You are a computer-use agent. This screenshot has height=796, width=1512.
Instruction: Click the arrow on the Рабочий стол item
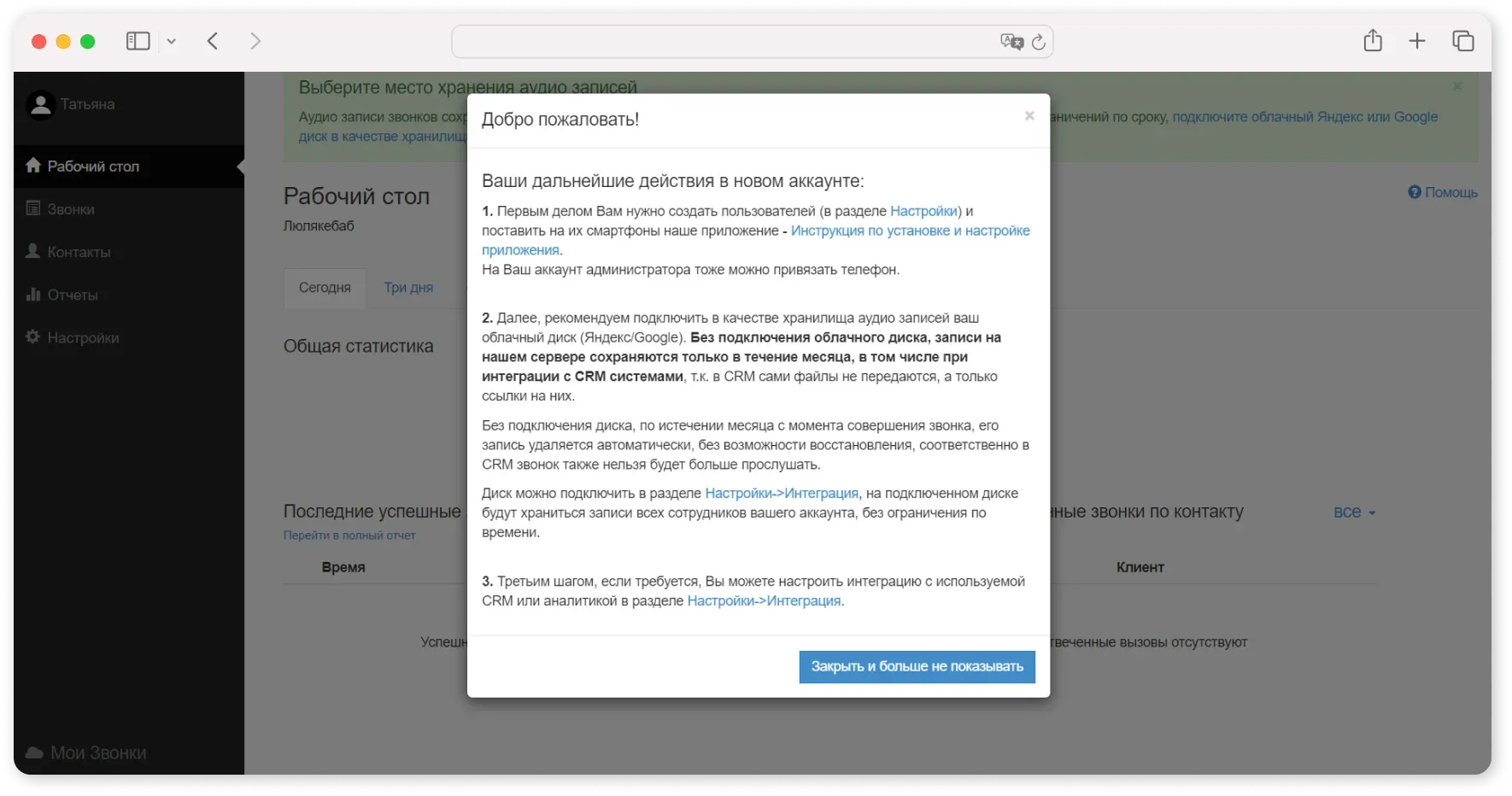(238, 166)
